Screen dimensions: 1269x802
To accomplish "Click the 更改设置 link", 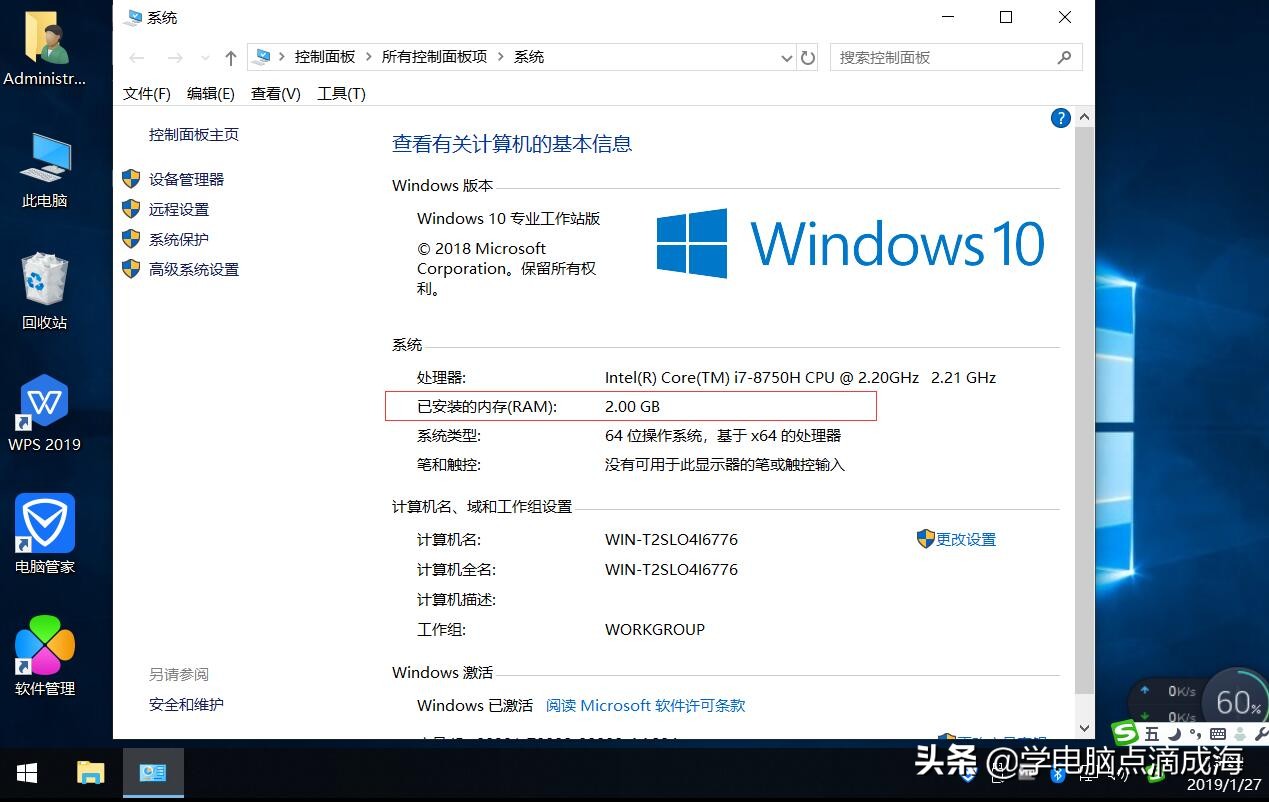I will point(966,539).
